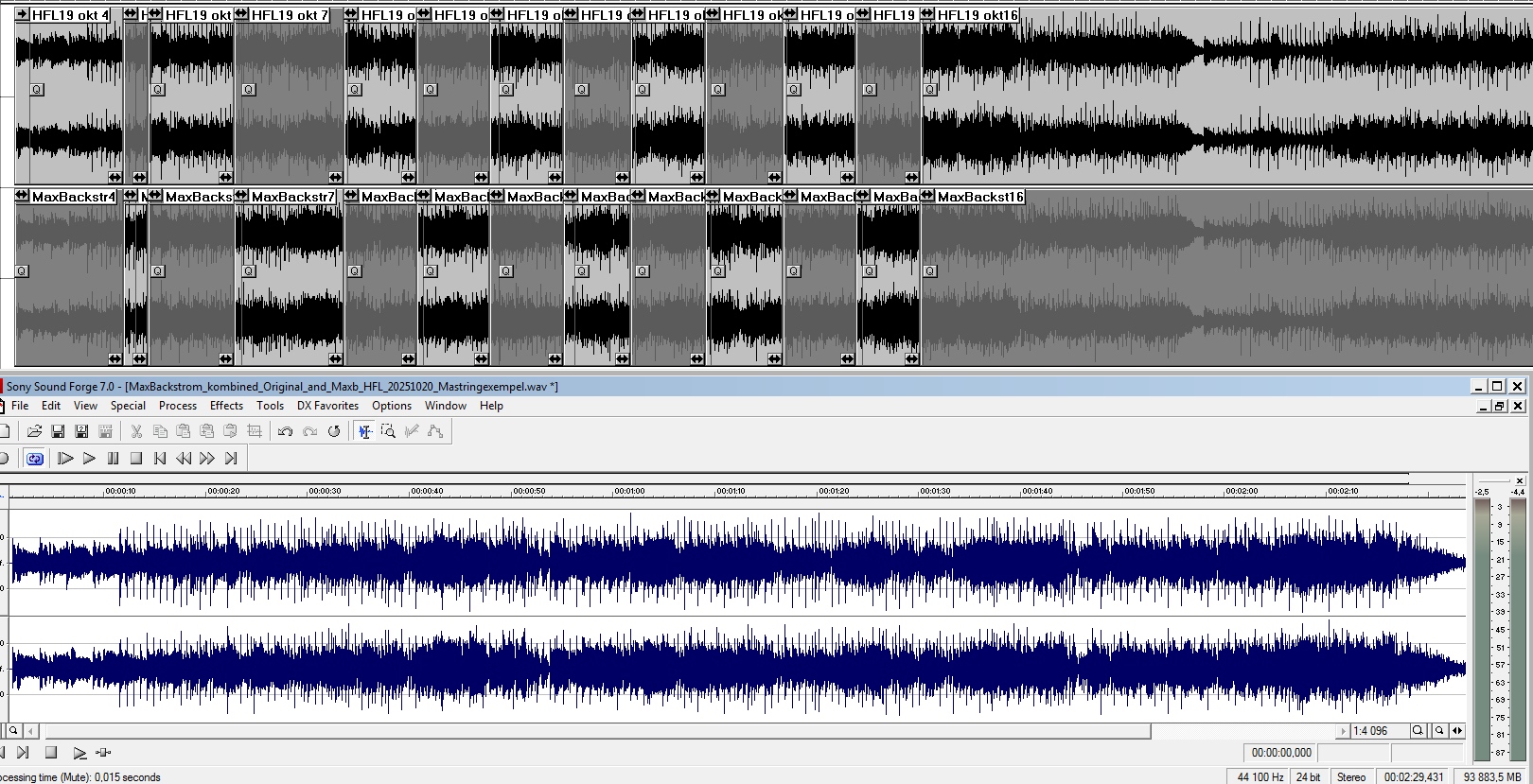1533x784 pixels.
Task: Open the Effects menu
Action: click(x=226, y=406)
